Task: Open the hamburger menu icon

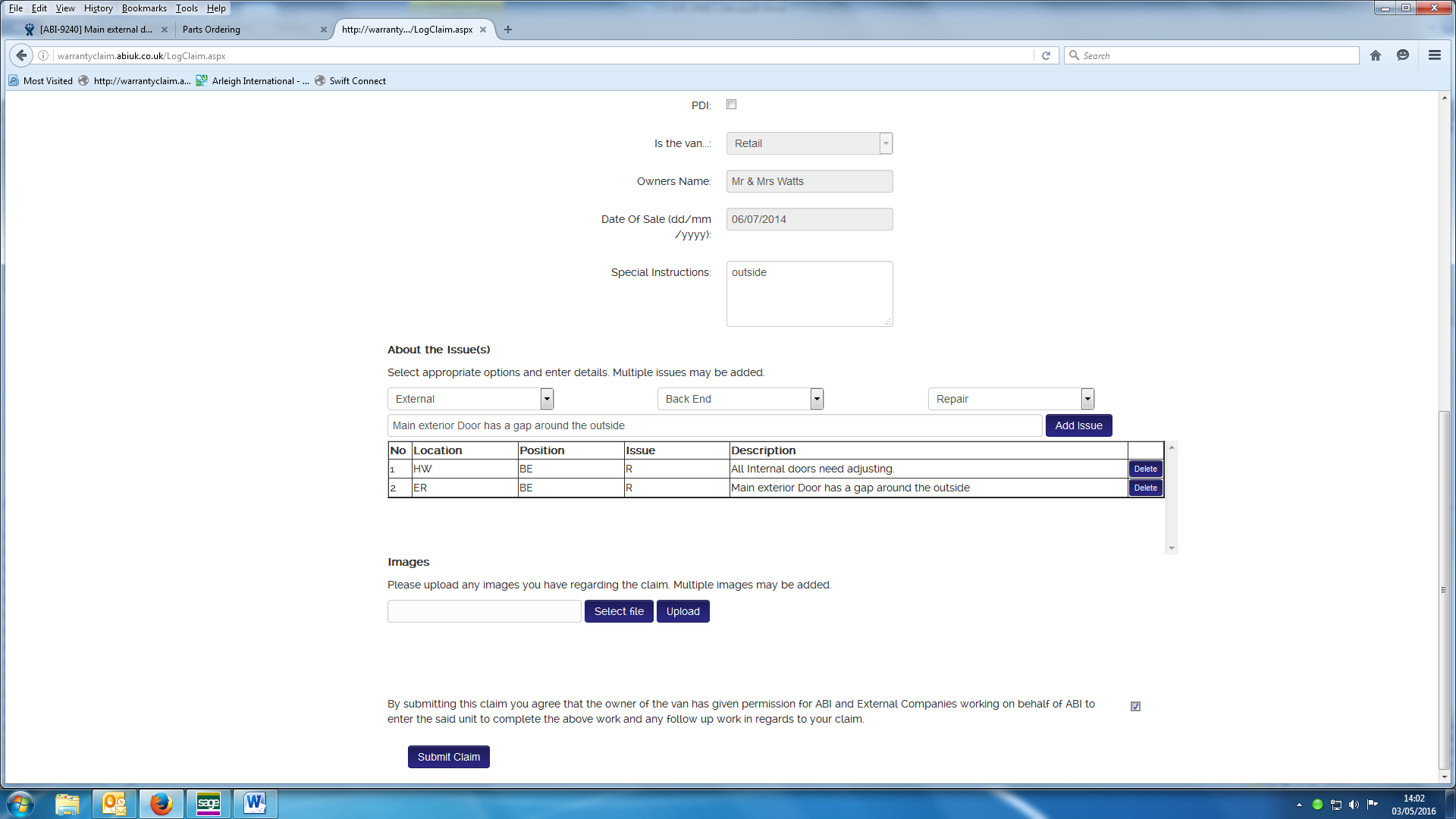Action: pos(1434,55)
